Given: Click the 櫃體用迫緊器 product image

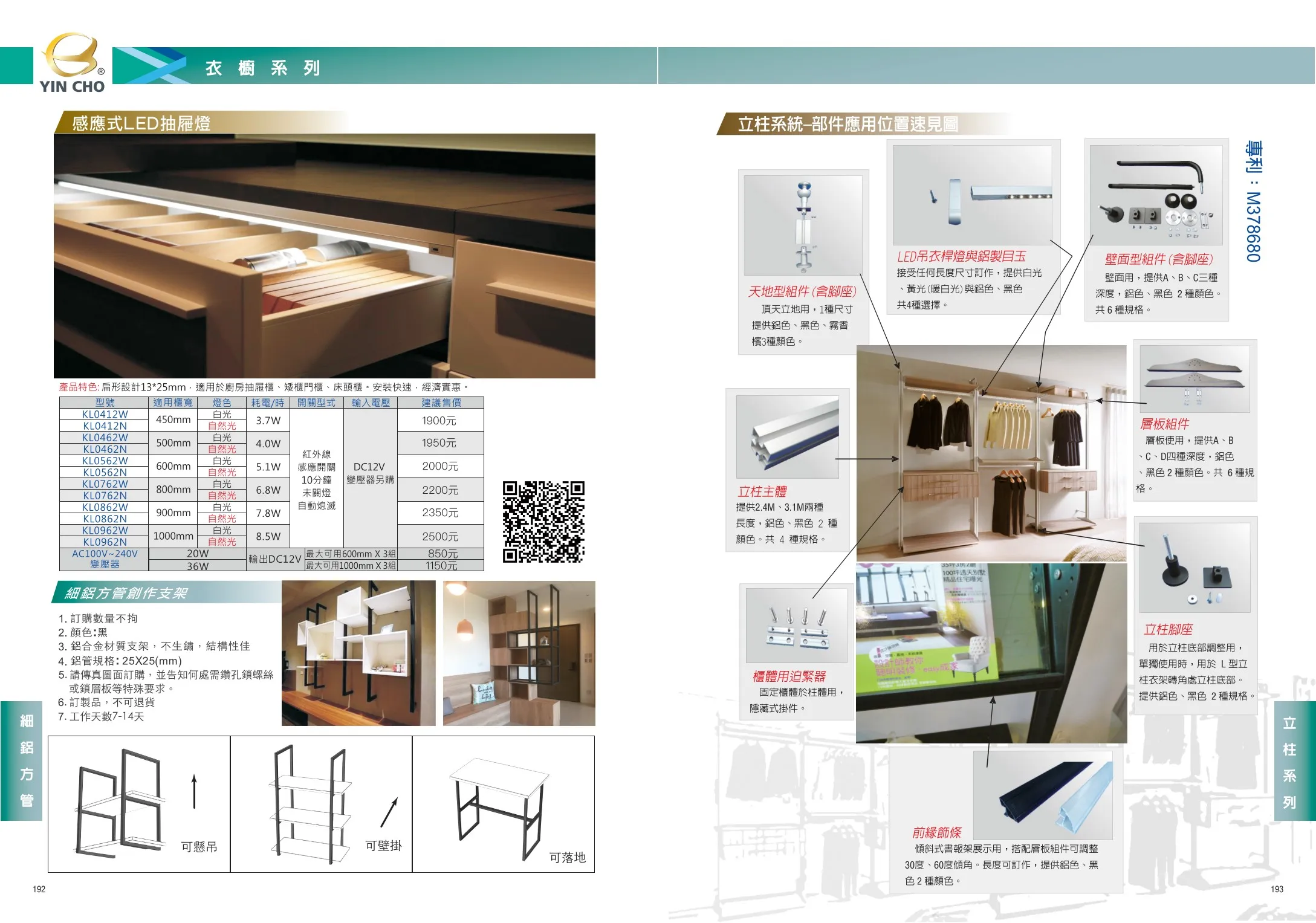Looking at the screenshot, I should click(x=796, y=626).
